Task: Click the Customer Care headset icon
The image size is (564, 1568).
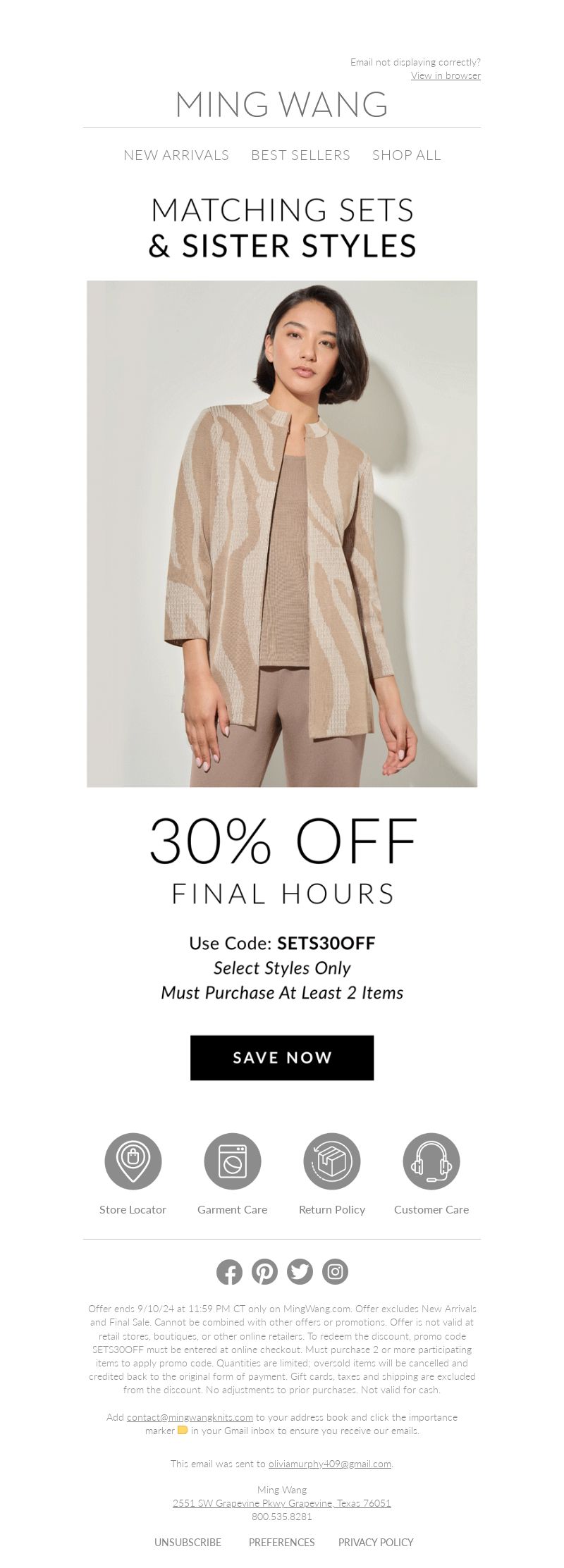Action: coord(431,1161)
